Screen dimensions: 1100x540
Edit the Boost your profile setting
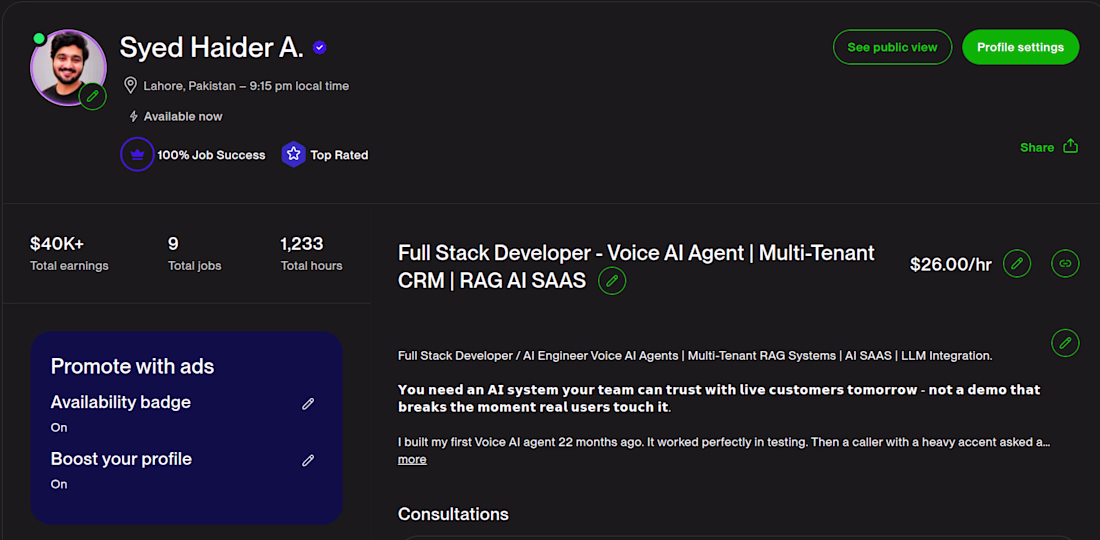point(308,460)
